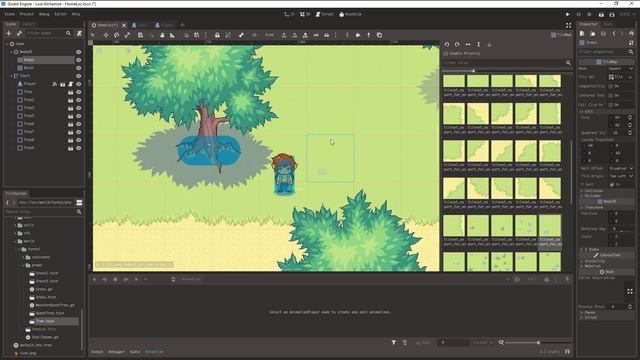Search tiles with magnifier in tile palette
The height and width of the screenshot is (360, 640).
(568, 62)
